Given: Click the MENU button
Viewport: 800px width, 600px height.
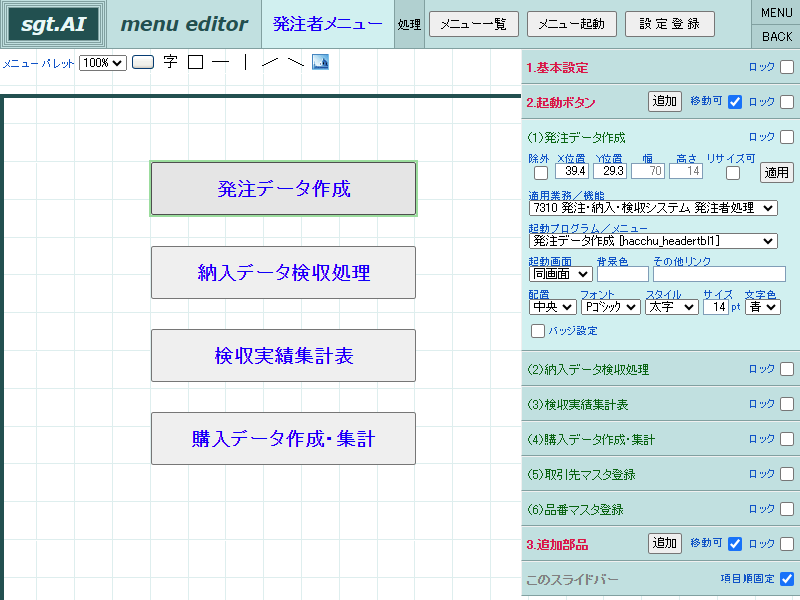Looking at the screenshot, I should (x=777, y=12).
